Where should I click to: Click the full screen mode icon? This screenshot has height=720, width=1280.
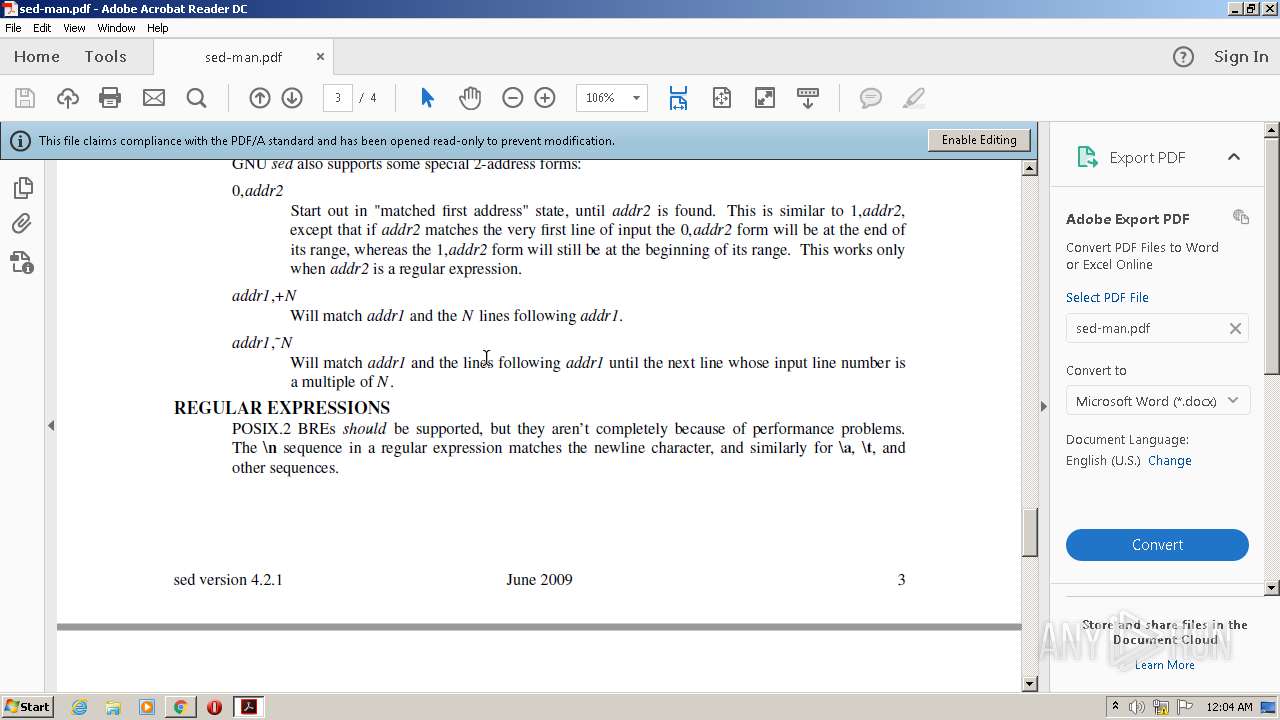pos(765,98)
